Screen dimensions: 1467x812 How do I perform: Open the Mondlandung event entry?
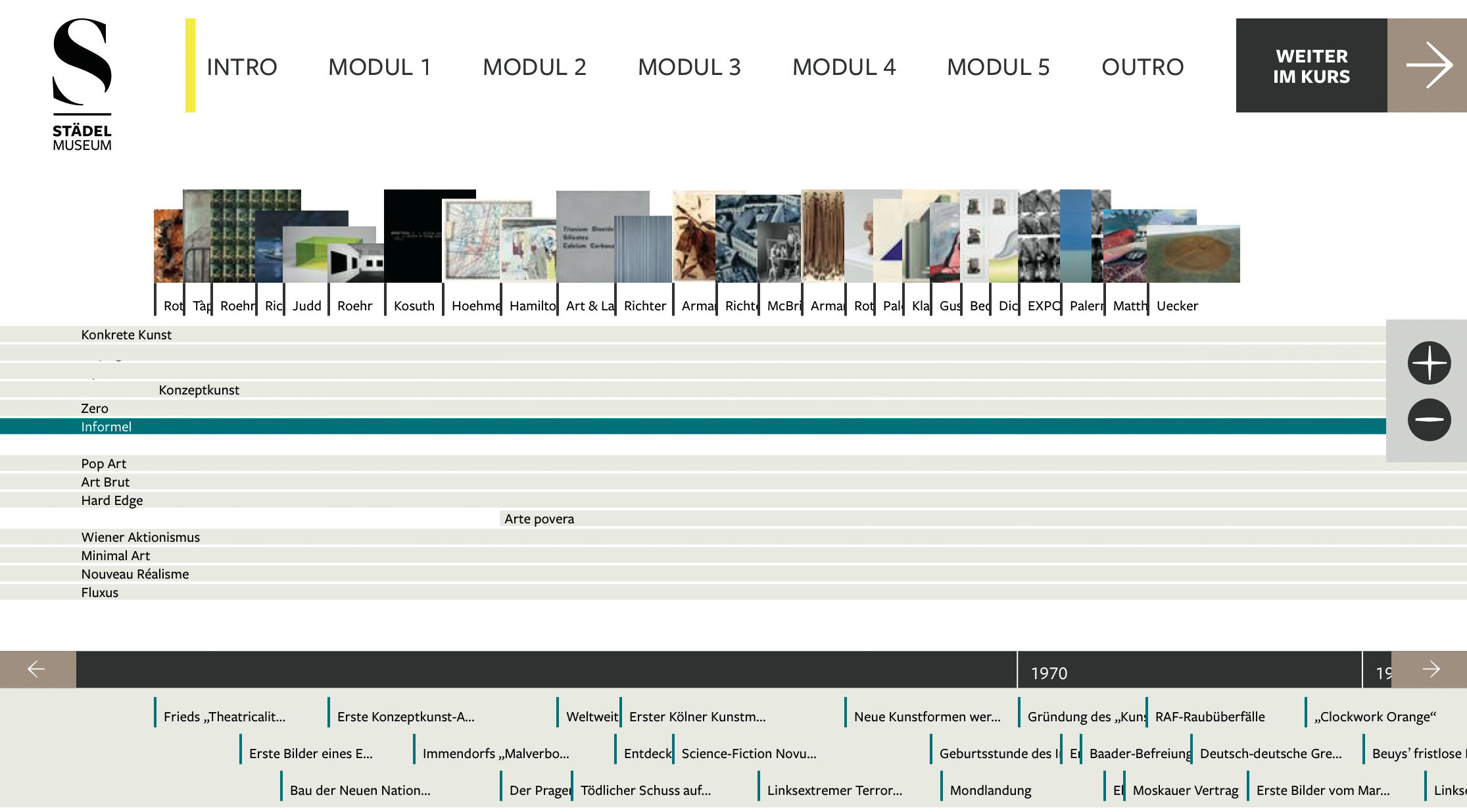tap(990, 790)
